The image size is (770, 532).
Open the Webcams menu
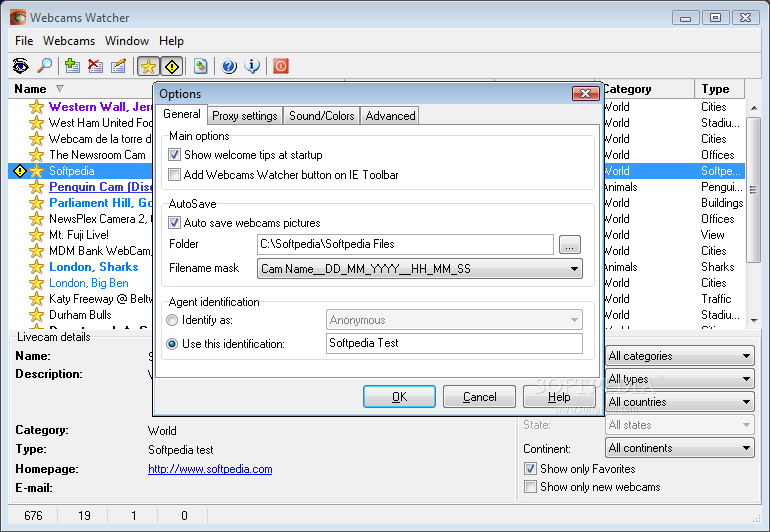click(69, 41)
